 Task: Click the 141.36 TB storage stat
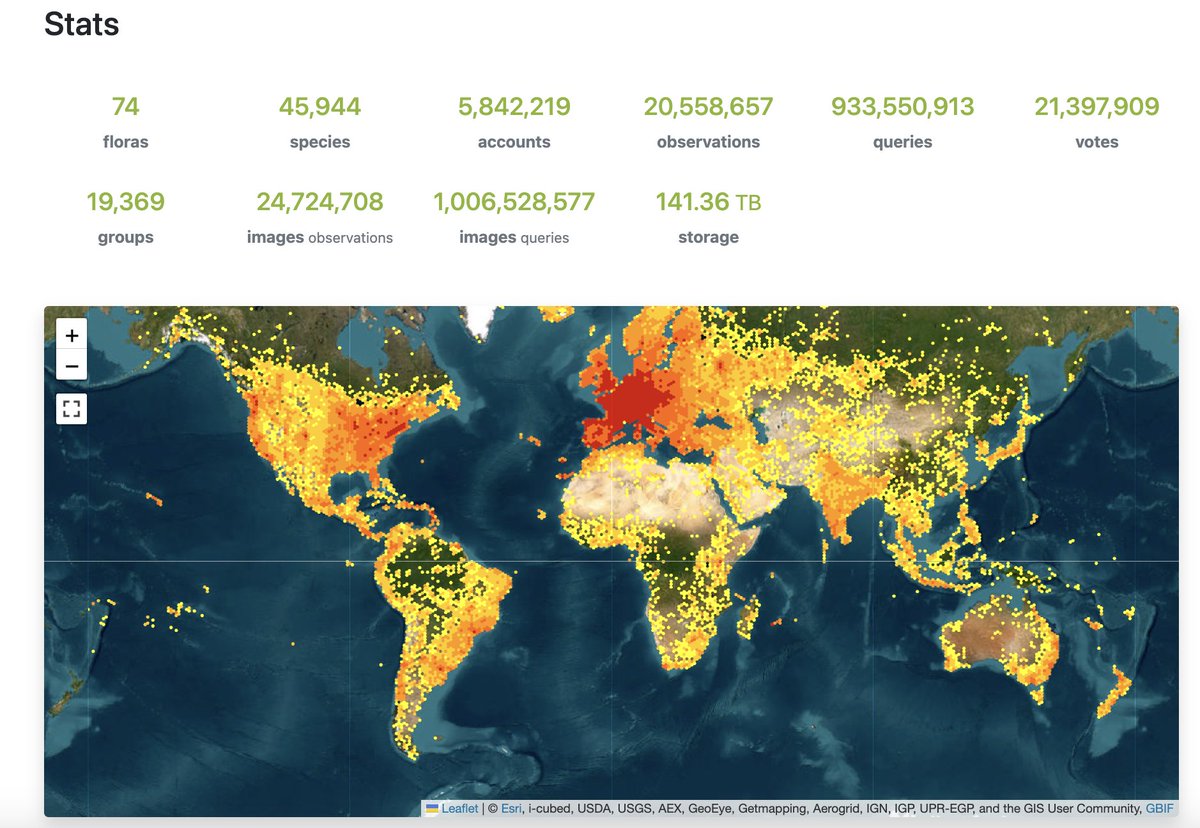point(708,200)
